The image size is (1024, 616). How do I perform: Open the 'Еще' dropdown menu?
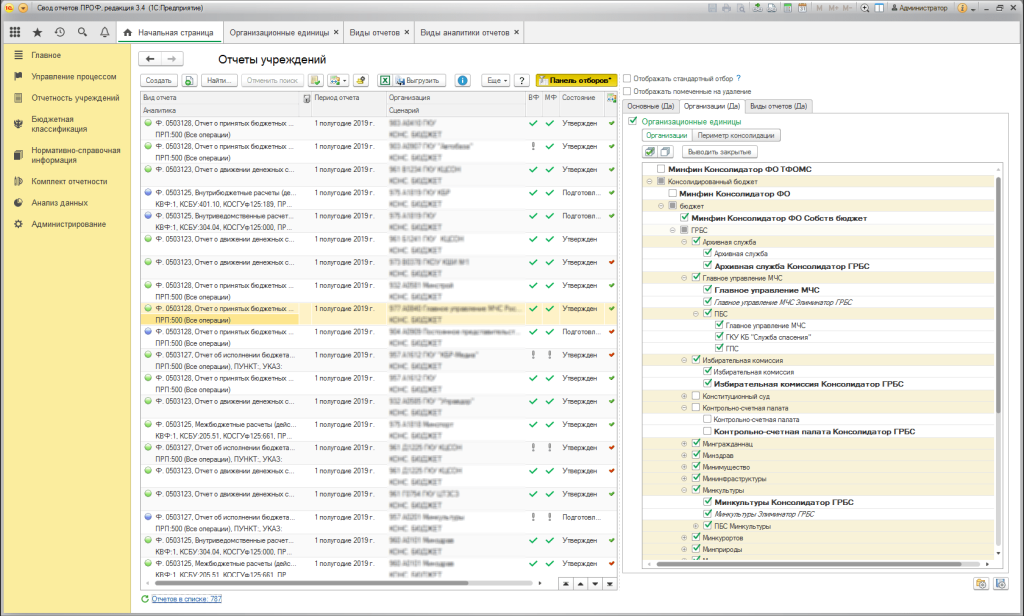pos(495,80)
